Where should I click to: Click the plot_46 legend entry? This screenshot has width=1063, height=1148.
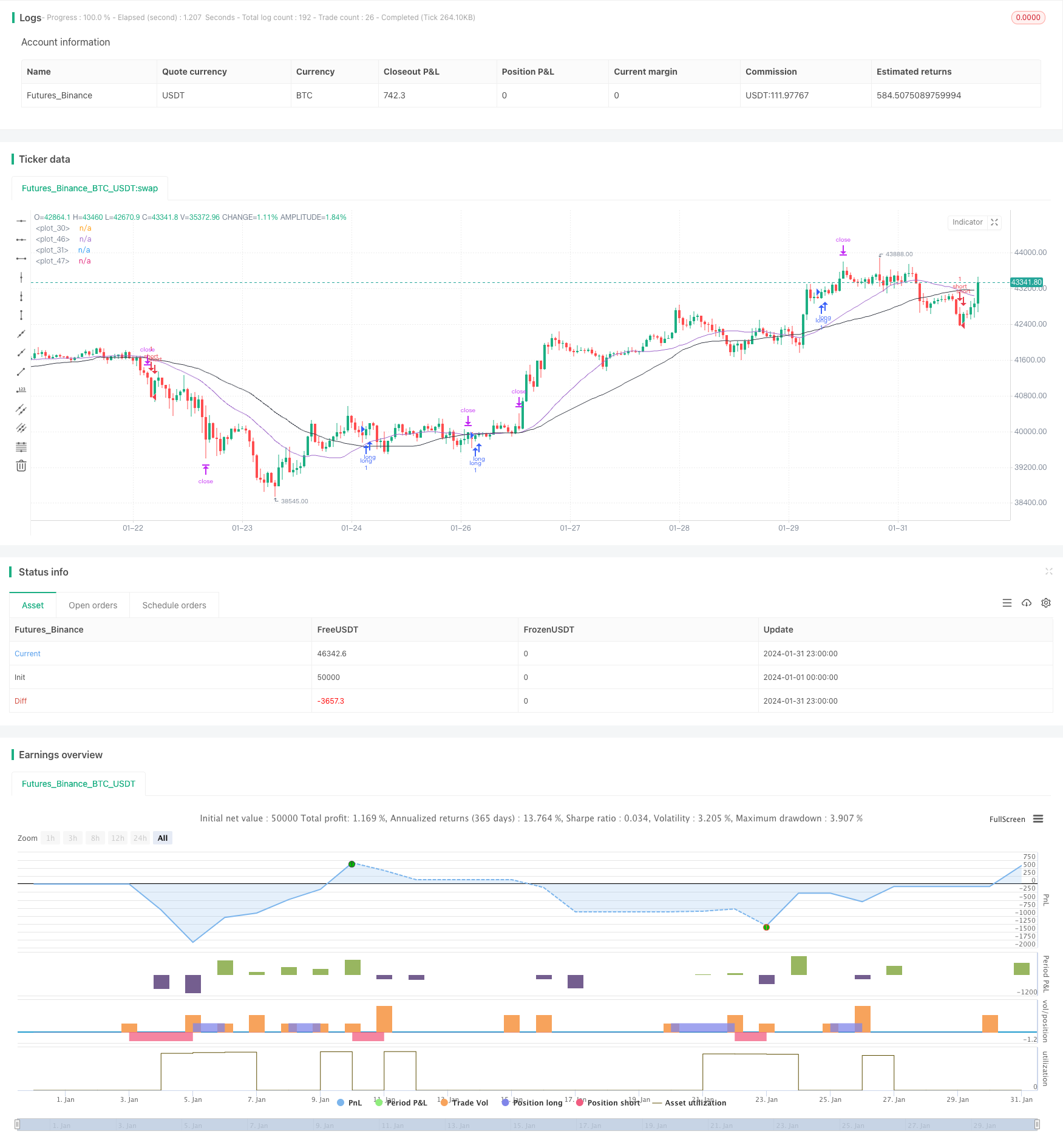(x=63, y=239)
